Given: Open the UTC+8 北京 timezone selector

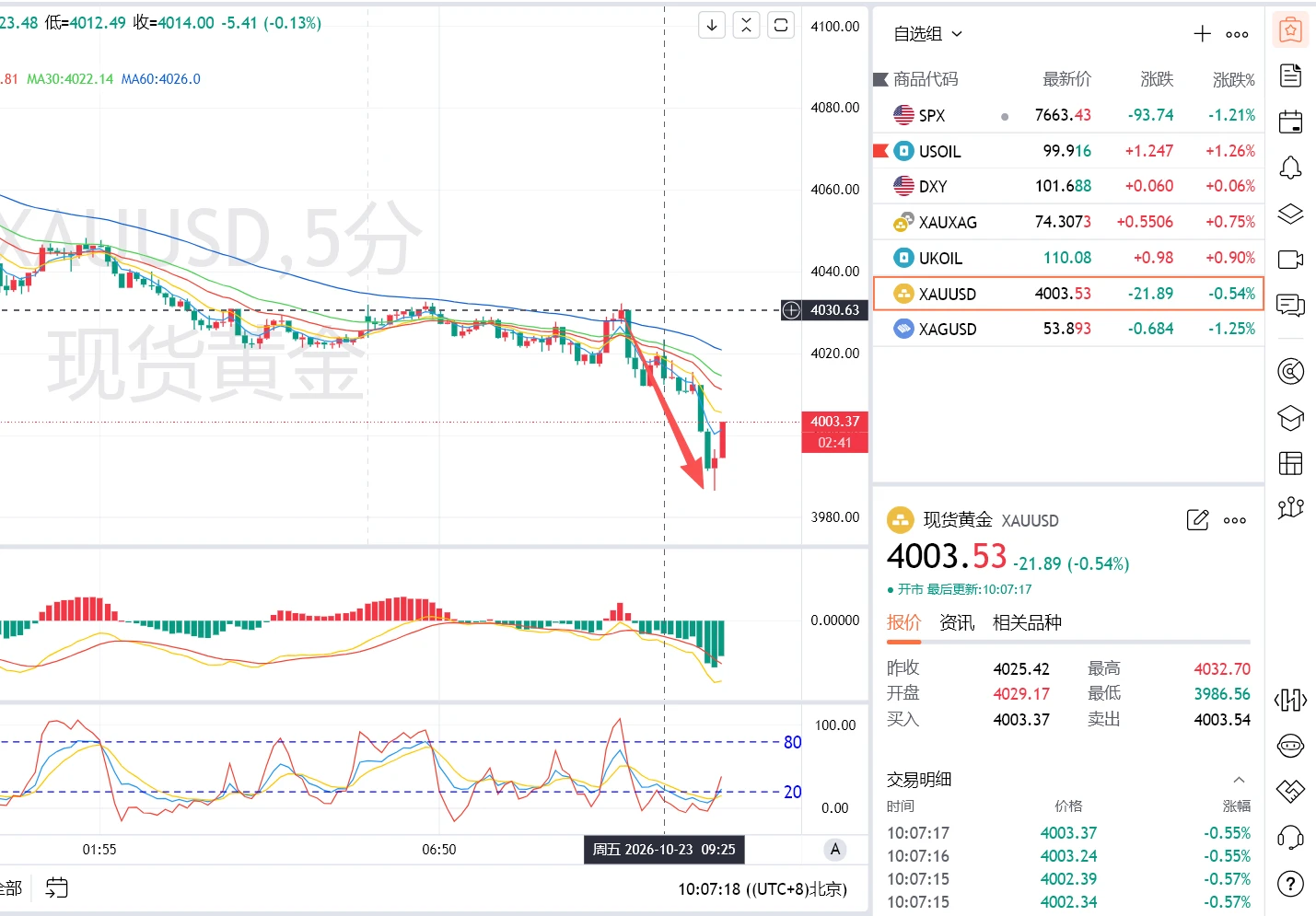Looking at the screenshot, I should 763,889.
